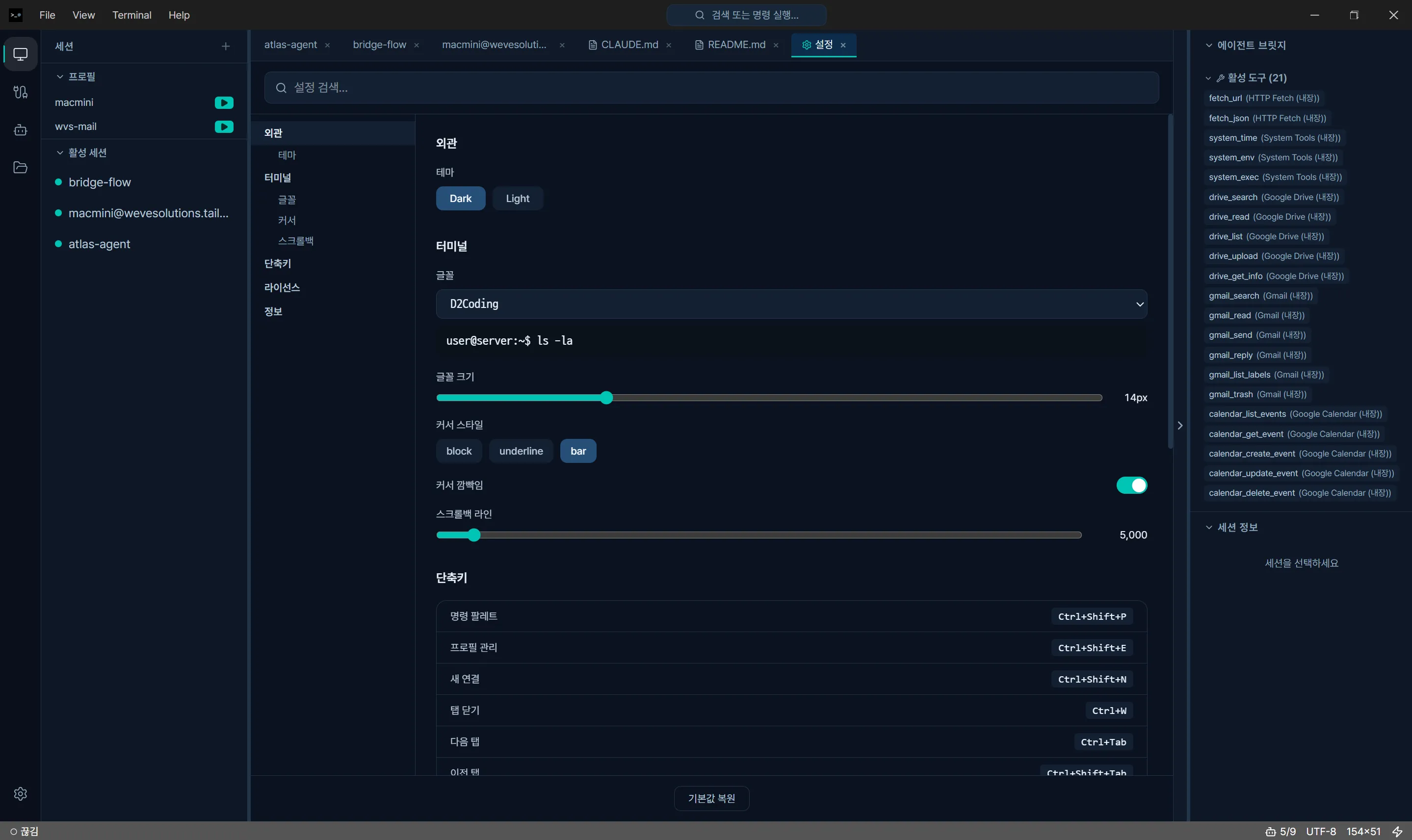Click the 설정 검색 search field
Screen dimensions: 1412x840
(x=711, y=88)
